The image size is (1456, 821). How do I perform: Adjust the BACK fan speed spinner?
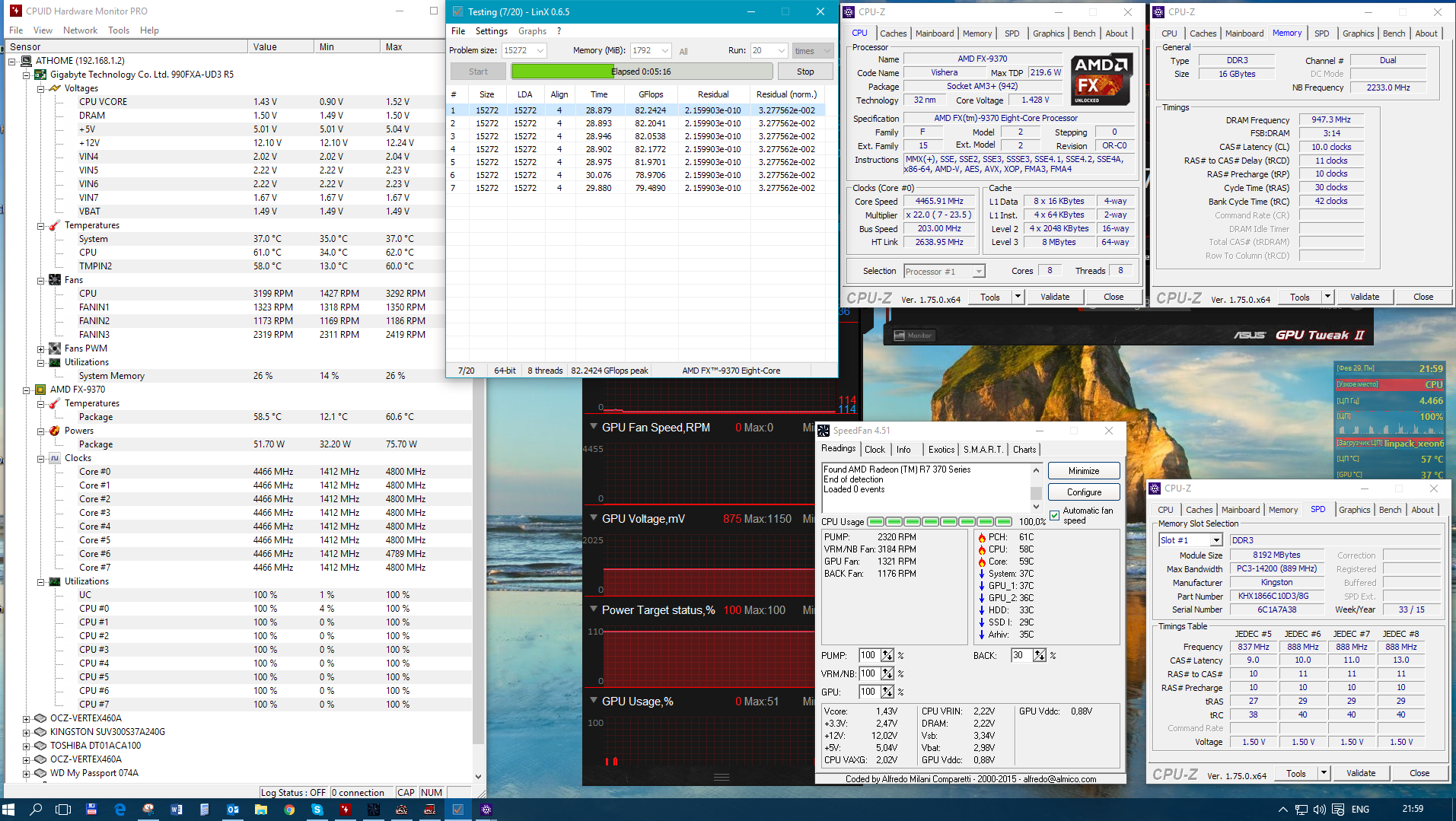click(x=1040, y=655)
